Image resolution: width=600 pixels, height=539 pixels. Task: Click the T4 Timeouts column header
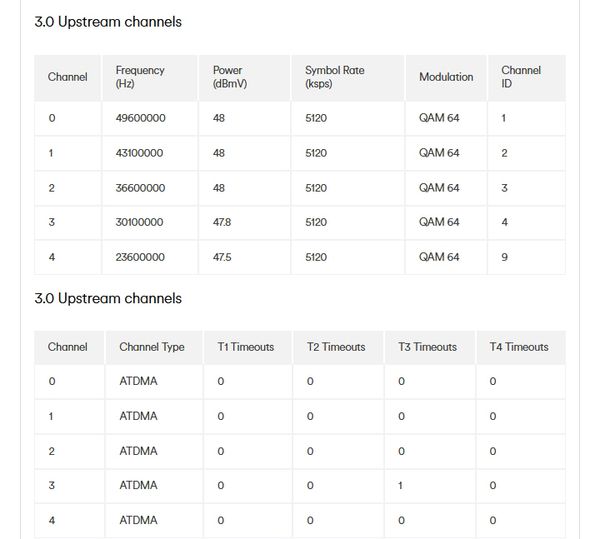point(521,347)
